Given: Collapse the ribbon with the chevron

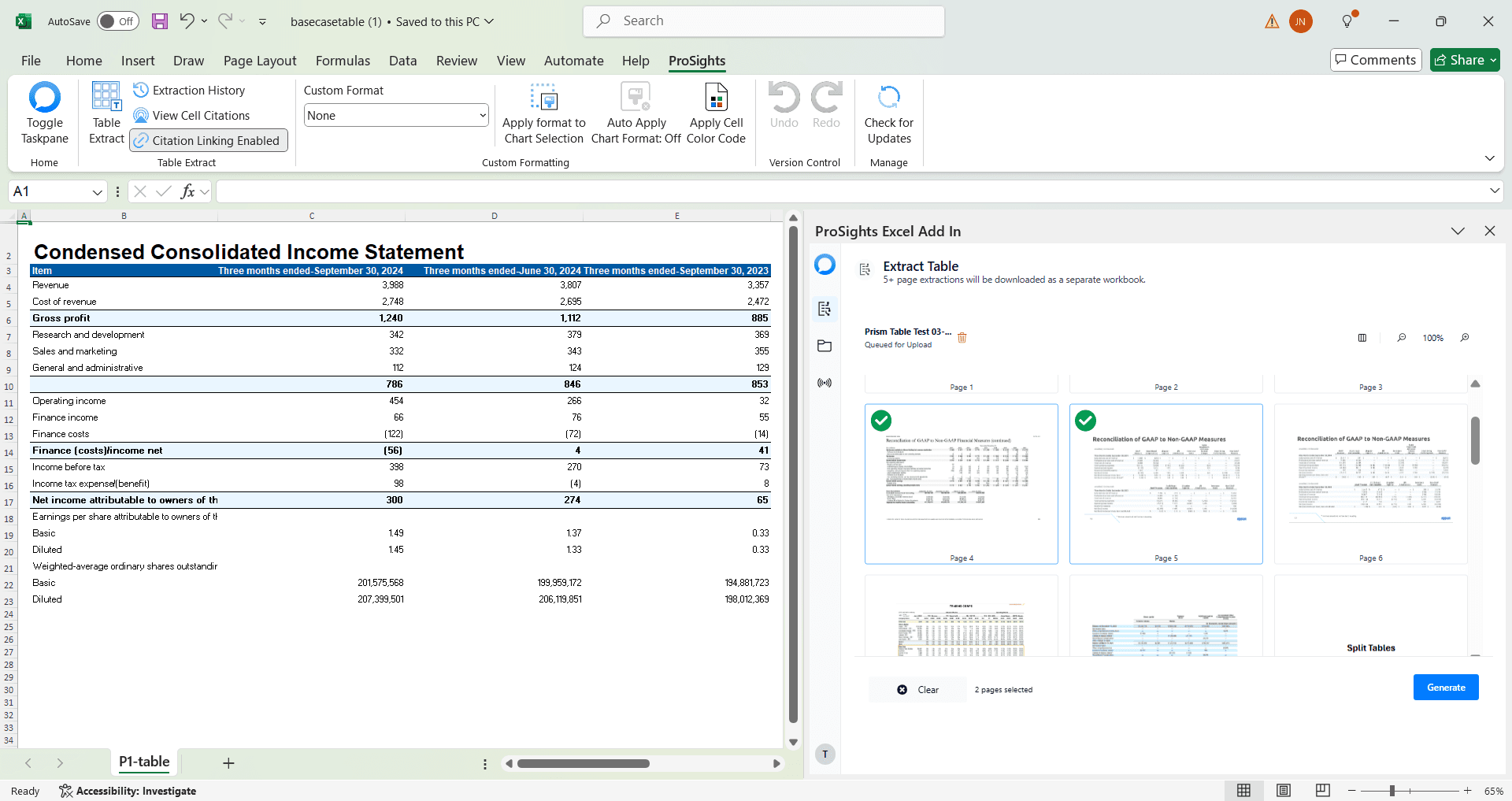Looking at the screenshot, I should pos(1489,158).
